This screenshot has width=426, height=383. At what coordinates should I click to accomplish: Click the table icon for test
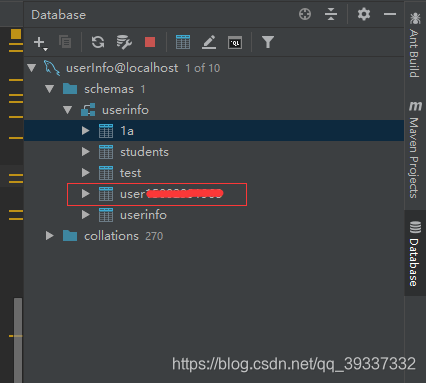tap(106, 173)
